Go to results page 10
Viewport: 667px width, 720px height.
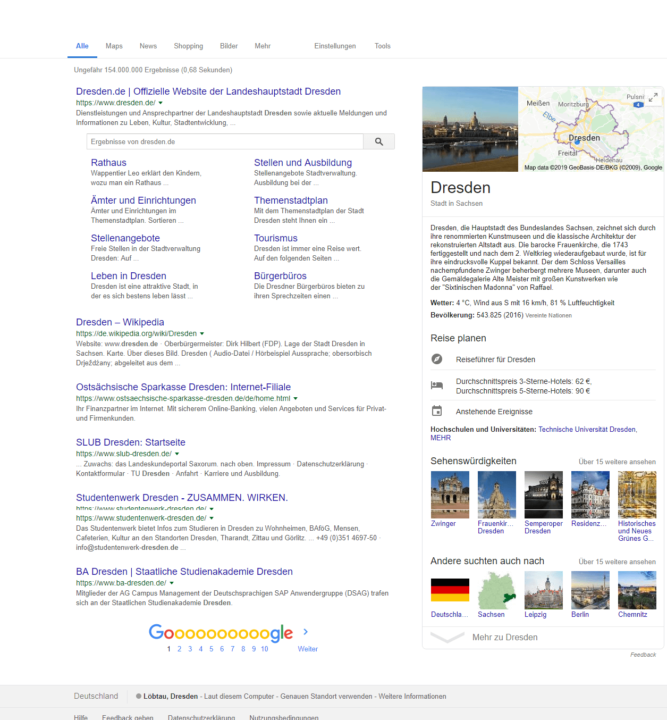[264, 649]
